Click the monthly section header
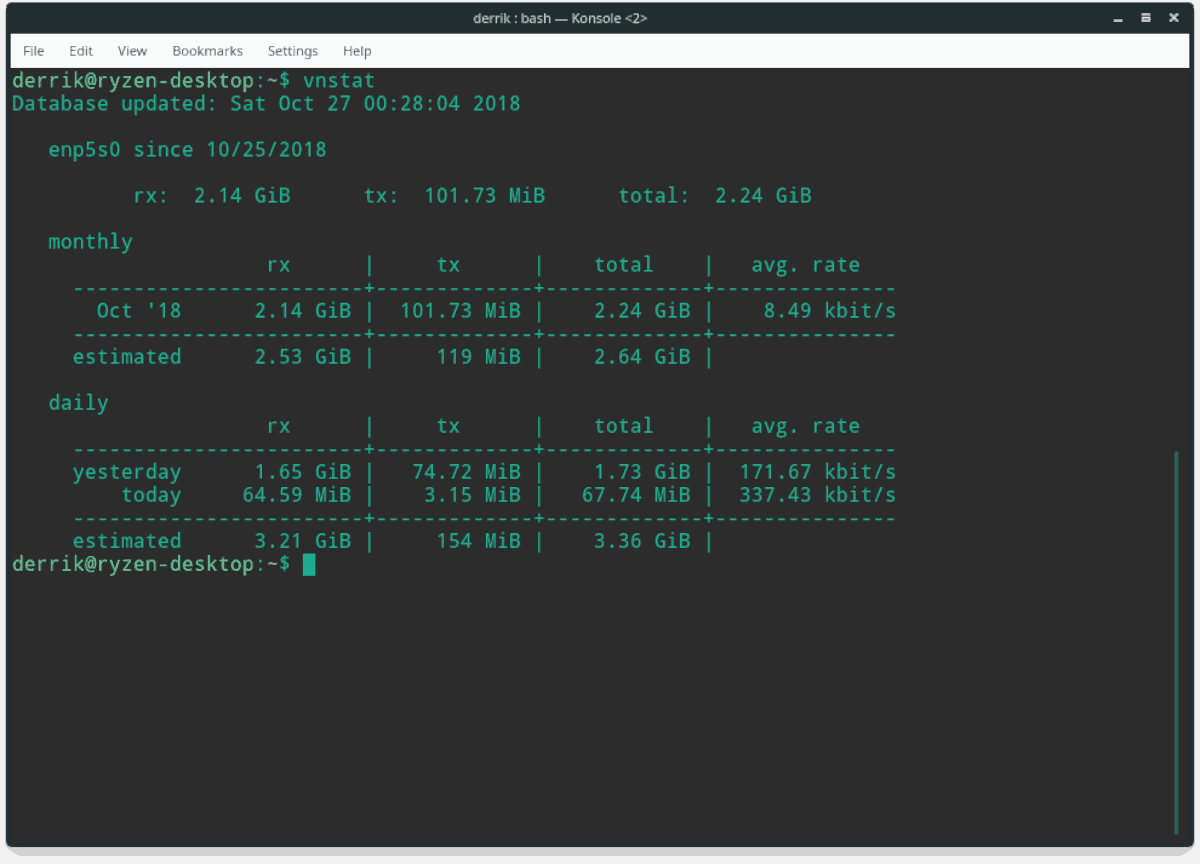 [x=90, y=241]
